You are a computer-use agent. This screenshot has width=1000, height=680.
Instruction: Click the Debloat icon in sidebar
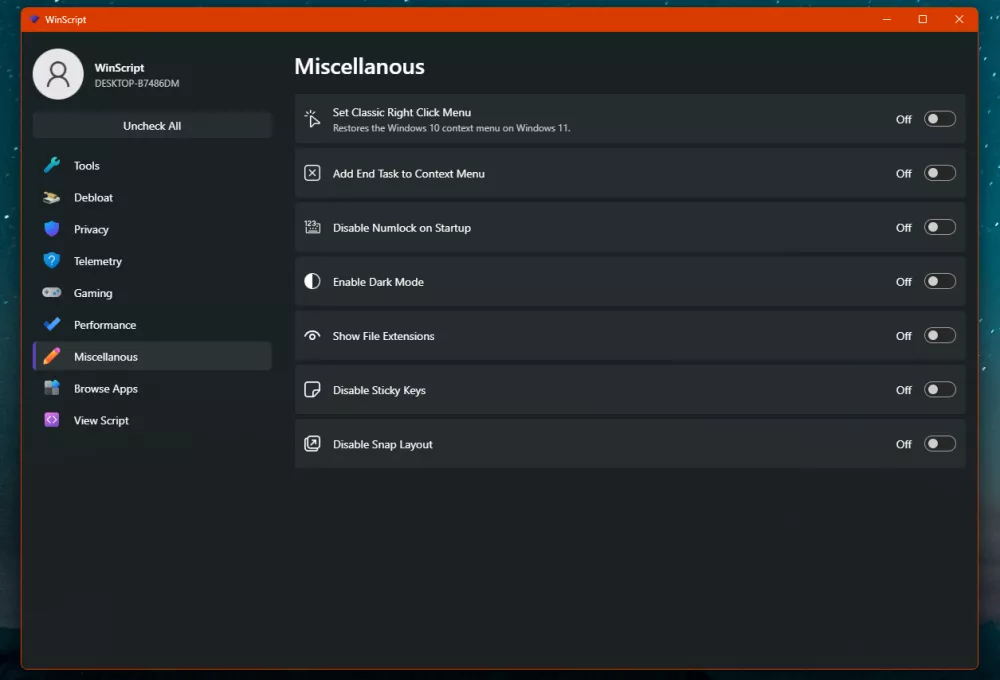[52, 198]
